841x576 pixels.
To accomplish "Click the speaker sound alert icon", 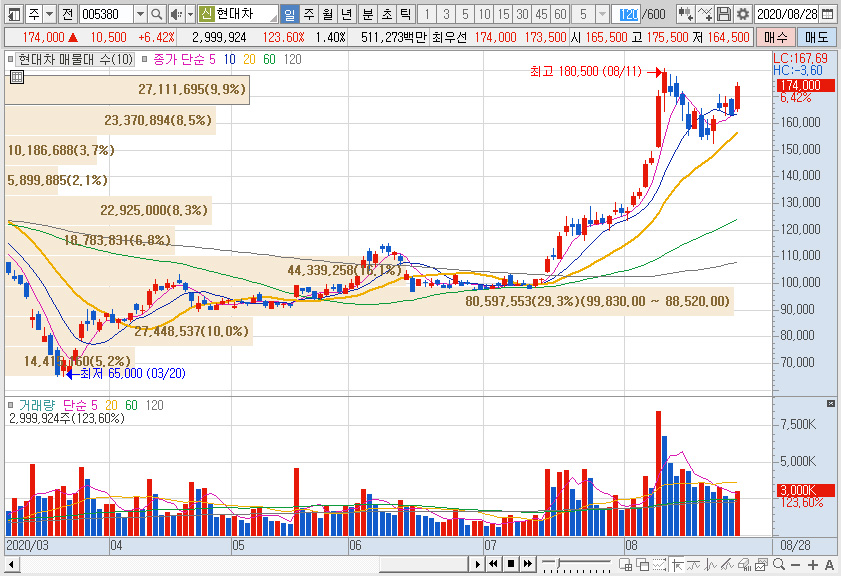I will 176,14.
